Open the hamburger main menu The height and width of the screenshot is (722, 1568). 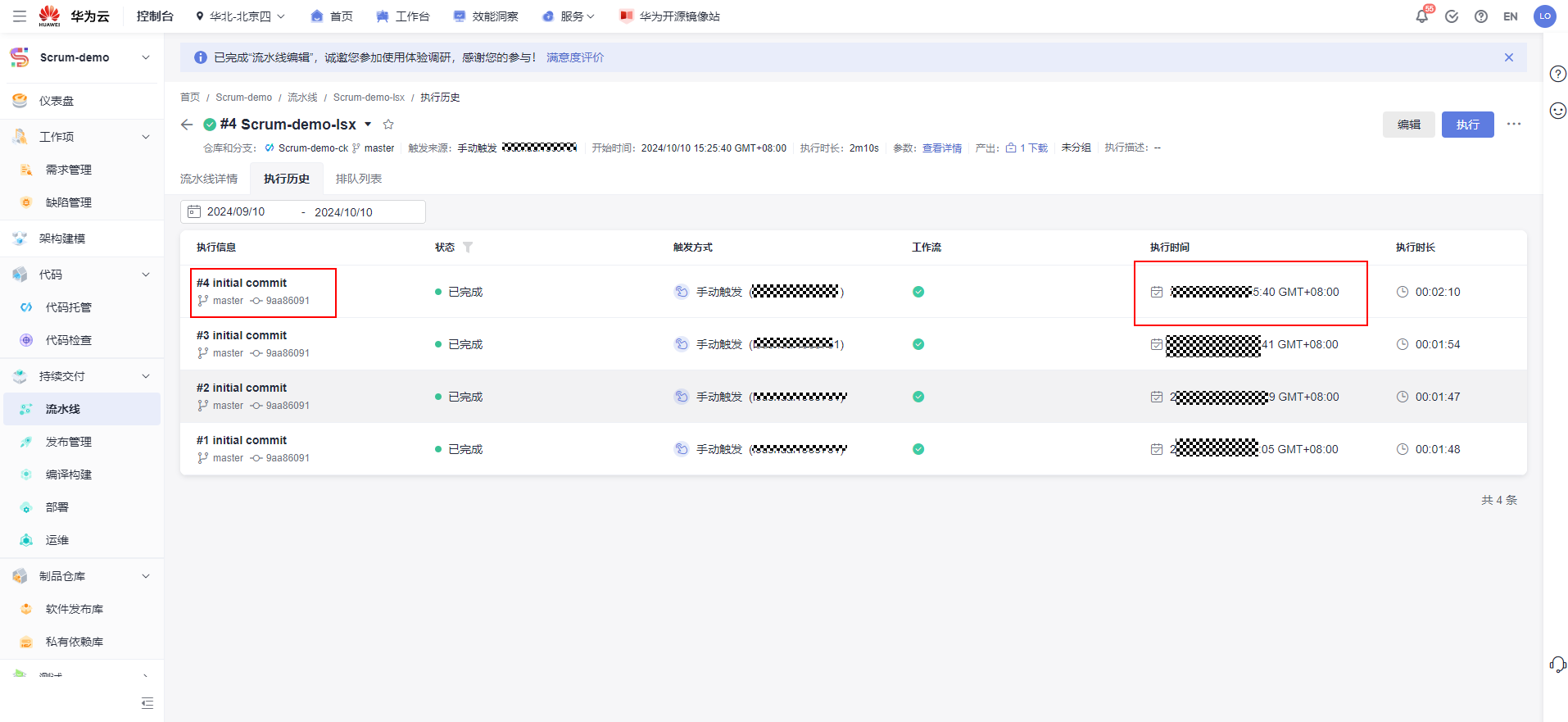(x=20, y=16)
